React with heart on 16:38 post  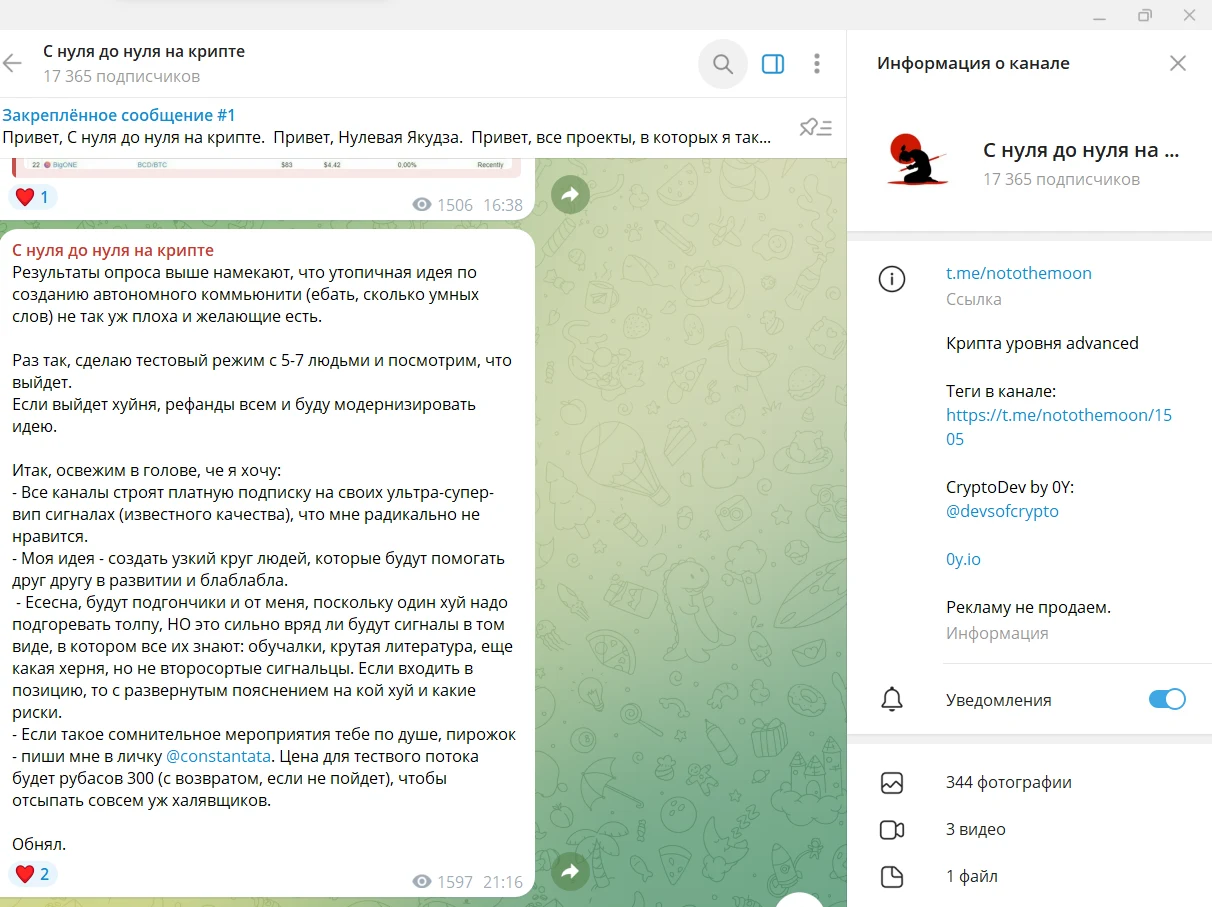click(33, 197)
